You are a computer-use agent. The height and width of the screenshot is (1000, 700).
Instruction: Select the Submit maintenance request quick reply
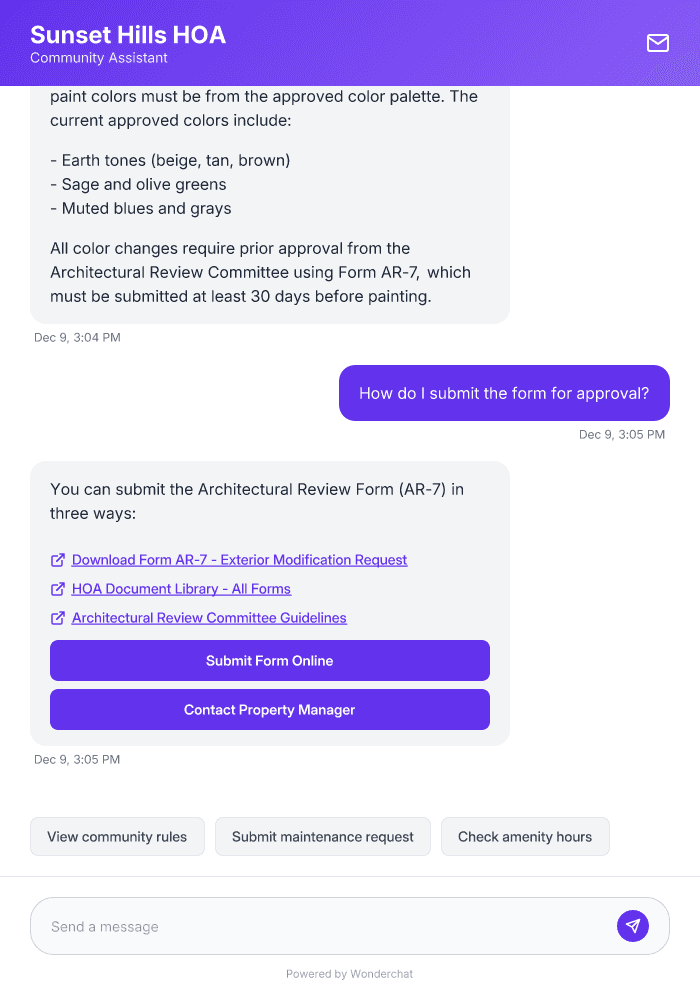click(322, 836)
